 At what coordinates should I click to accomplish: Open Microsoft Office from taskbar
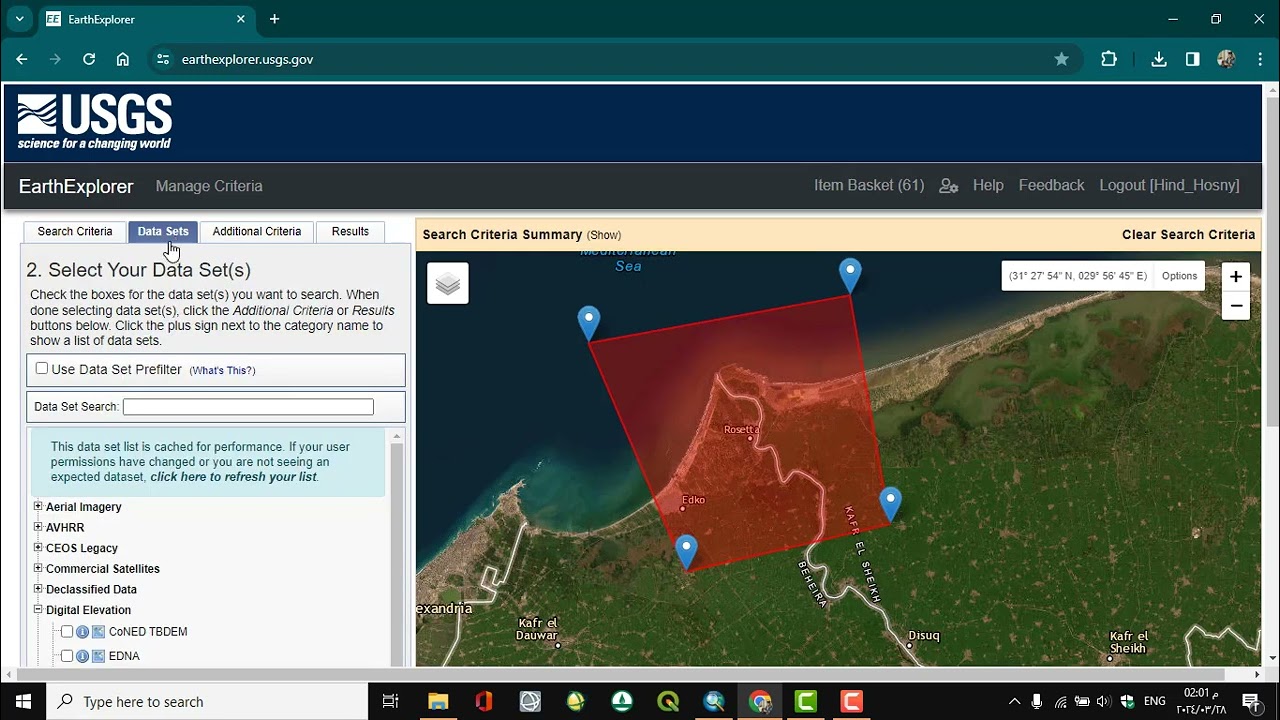tap(484, 702)
